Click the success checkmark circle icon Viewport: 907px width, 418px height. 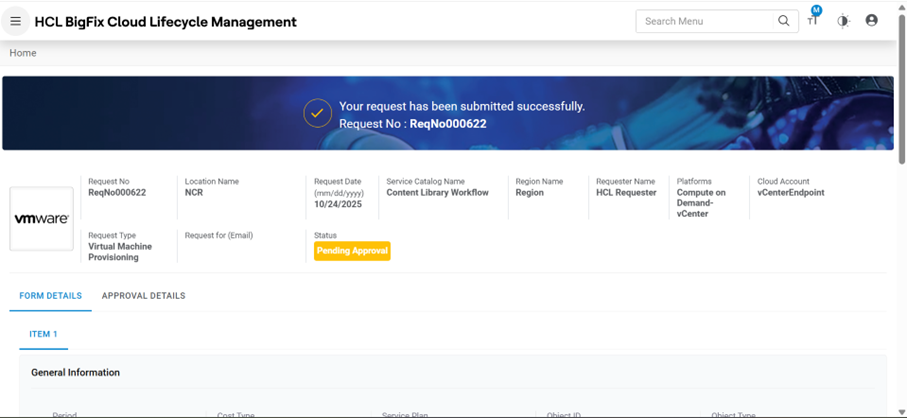click(x=317, y=114)
